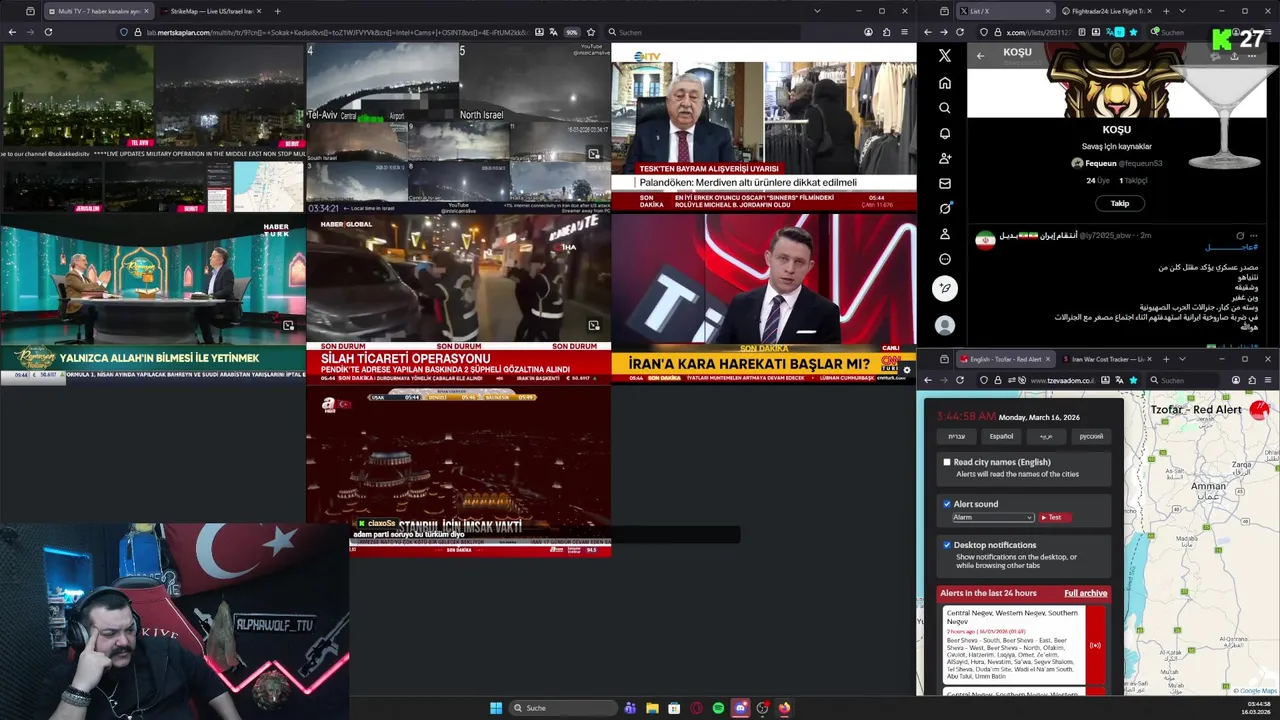
Task: Switch Tzofar language to Español
Action: (1001, 436)
